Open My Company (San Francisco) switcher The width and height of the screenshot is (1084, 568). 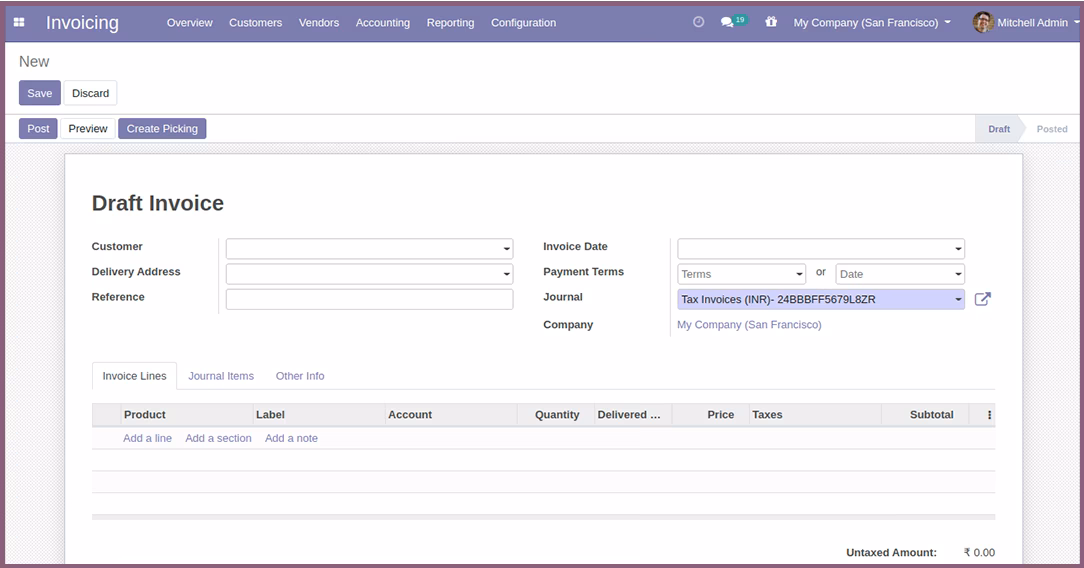(x=872, y=22)
